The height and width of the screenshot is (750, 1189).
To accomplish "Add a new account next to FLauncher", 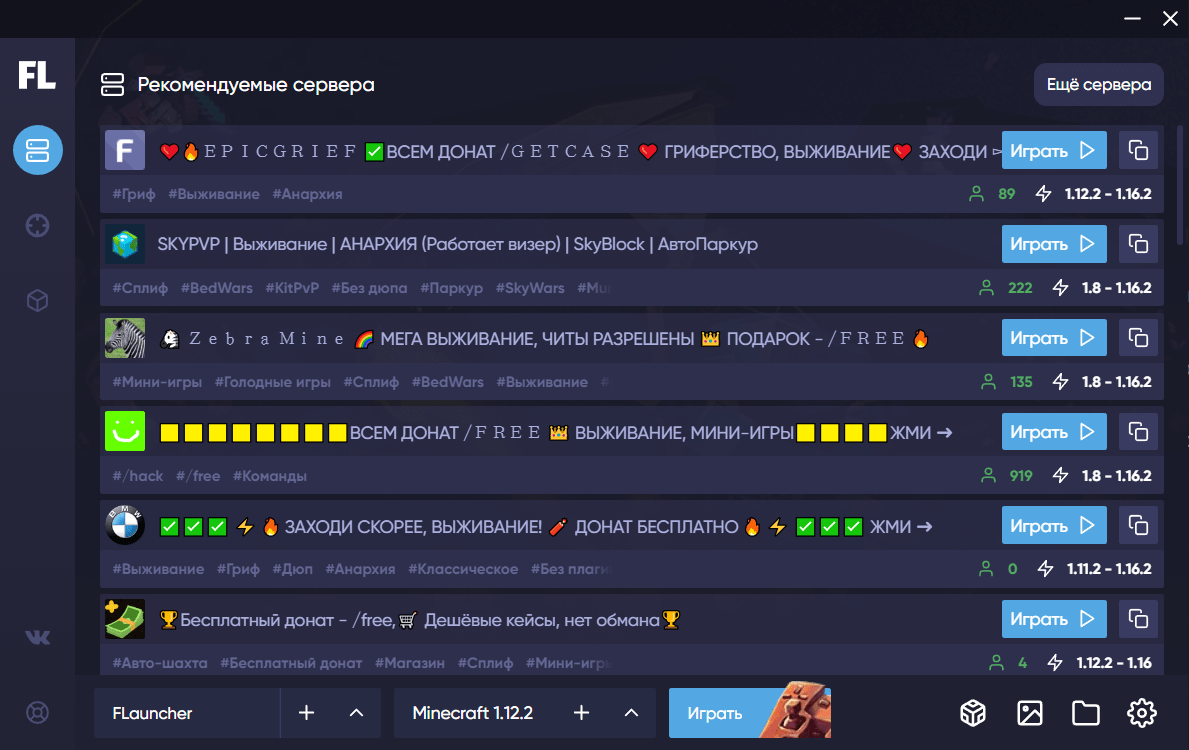I will (306, 713).
